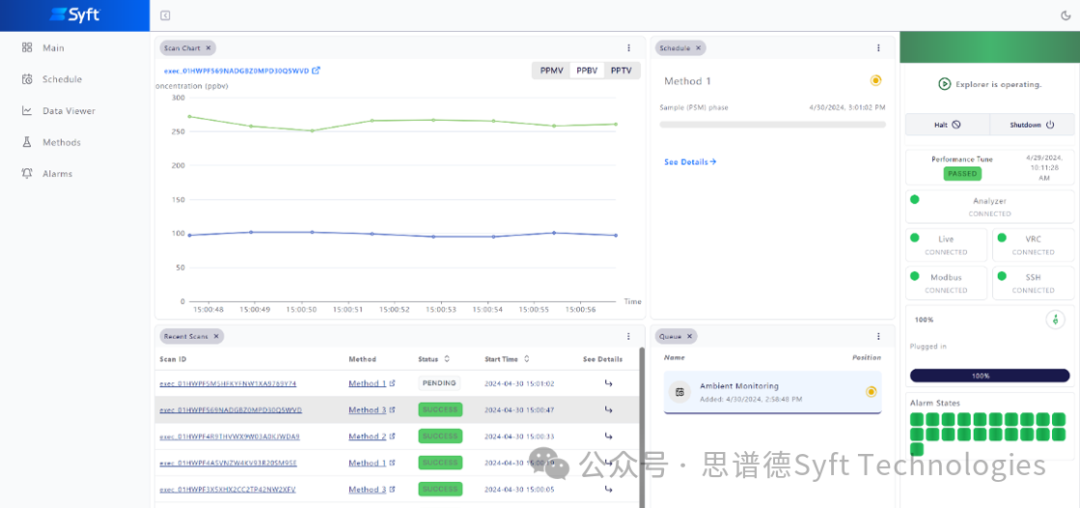Viewport: 1080px width, 508px height.
Task: Click the See Details arrow for the PENDING scan
Action: pyautogui.click(x=608, y=383)
